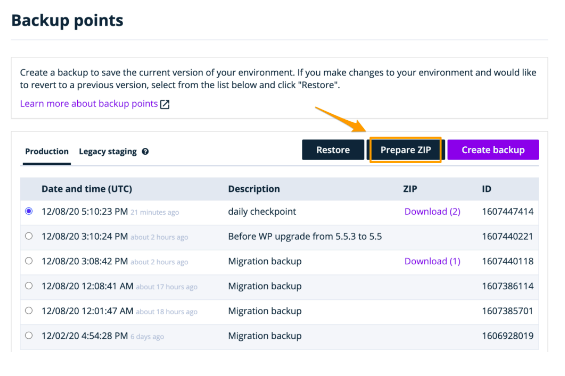Viewport: 565px width, 376px height.
Task: Open Learn more about backup points link
Action: 89,104
